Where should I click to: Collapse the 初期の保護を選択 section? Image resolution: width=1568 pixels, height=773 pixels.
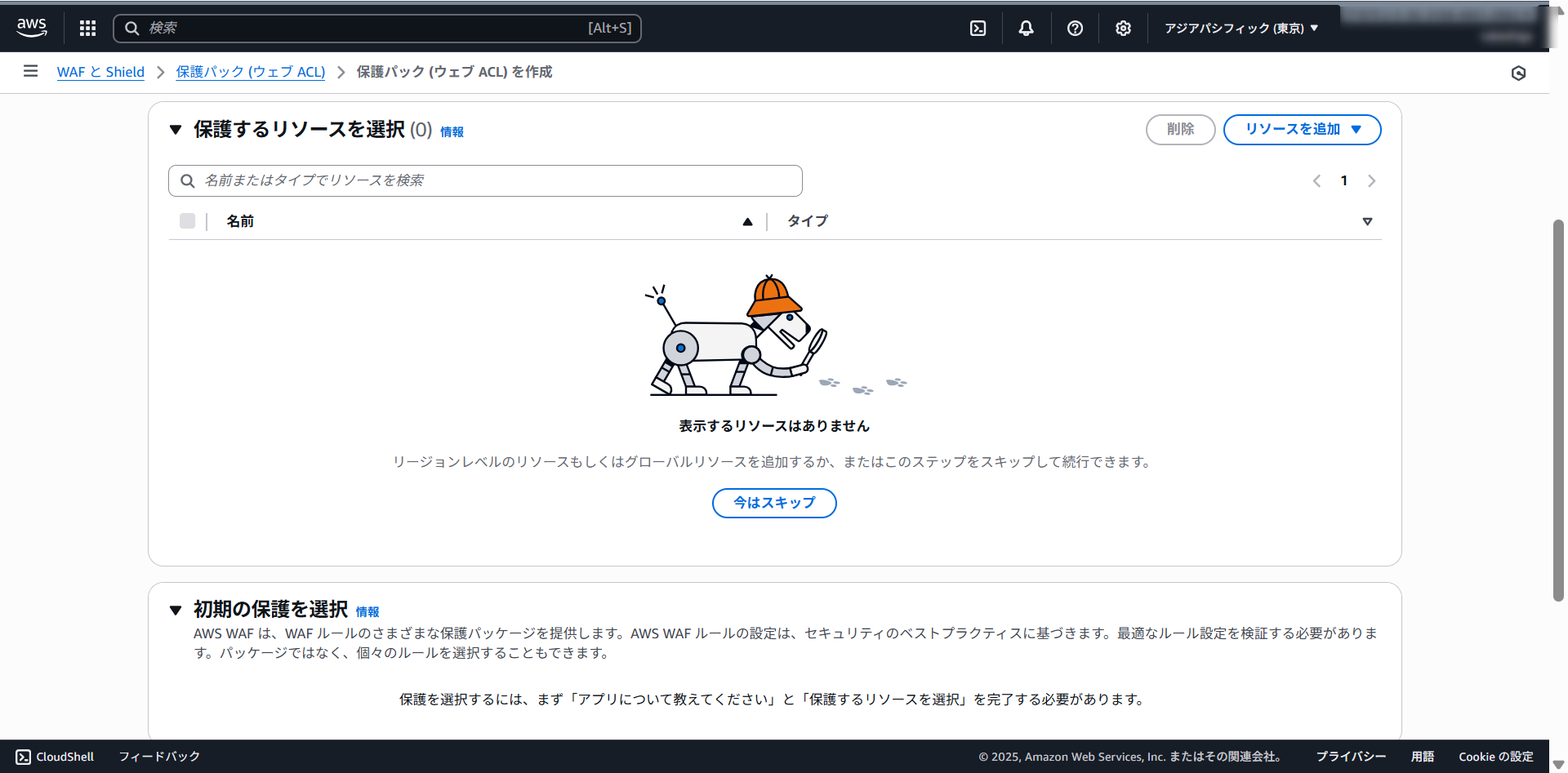(176, 610)
